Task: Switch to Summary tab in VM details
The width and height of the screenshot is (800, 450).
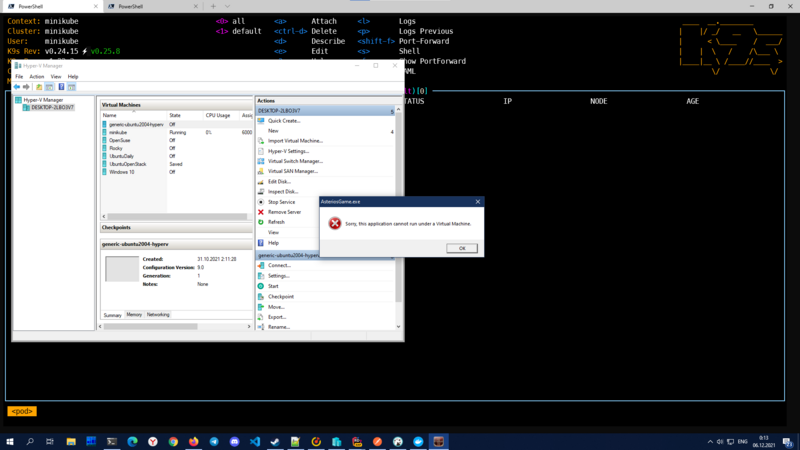Action: click(x=112, y=315)
